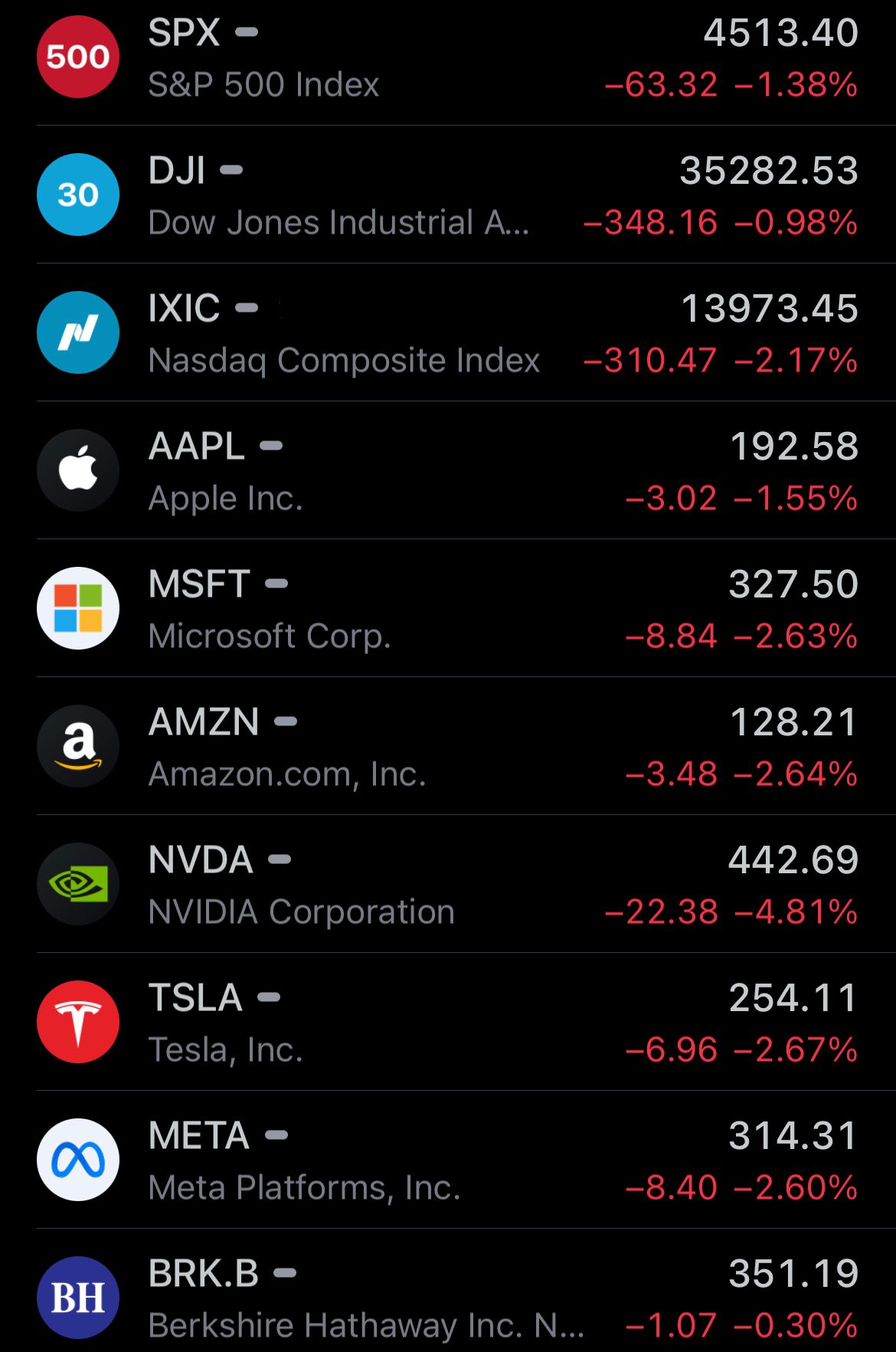
Task: Tap the dash indicator next to AMZN
Action: [286, 722]
